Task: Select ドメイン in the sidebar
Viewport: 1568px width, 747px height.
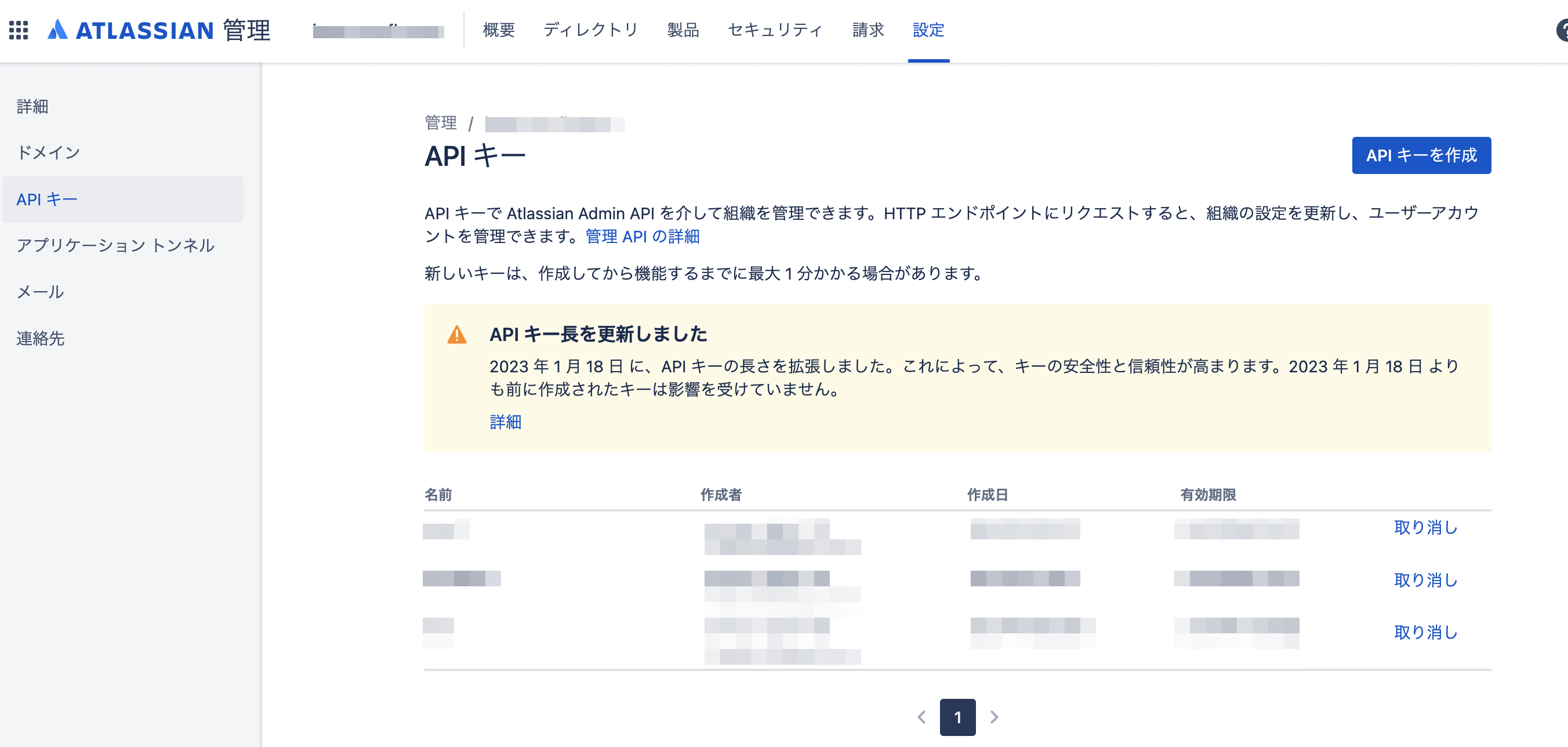Action: point(49,152)
